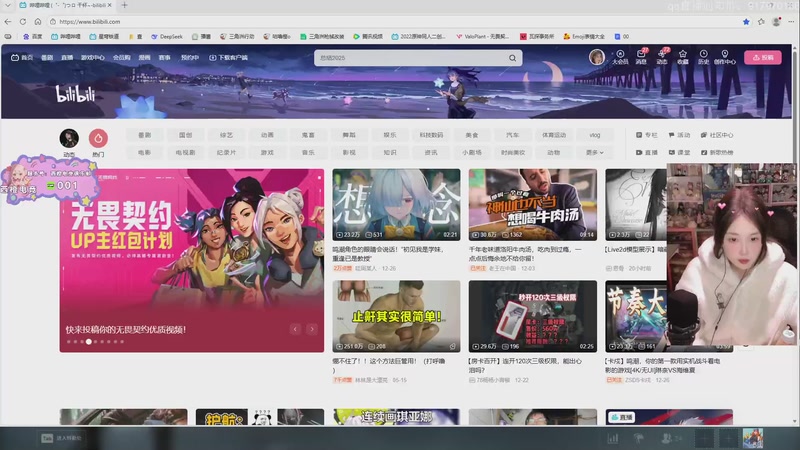Viewport: 800px width, 450px height.
Task: Open 赛事 in header nav
Action: 164,58
